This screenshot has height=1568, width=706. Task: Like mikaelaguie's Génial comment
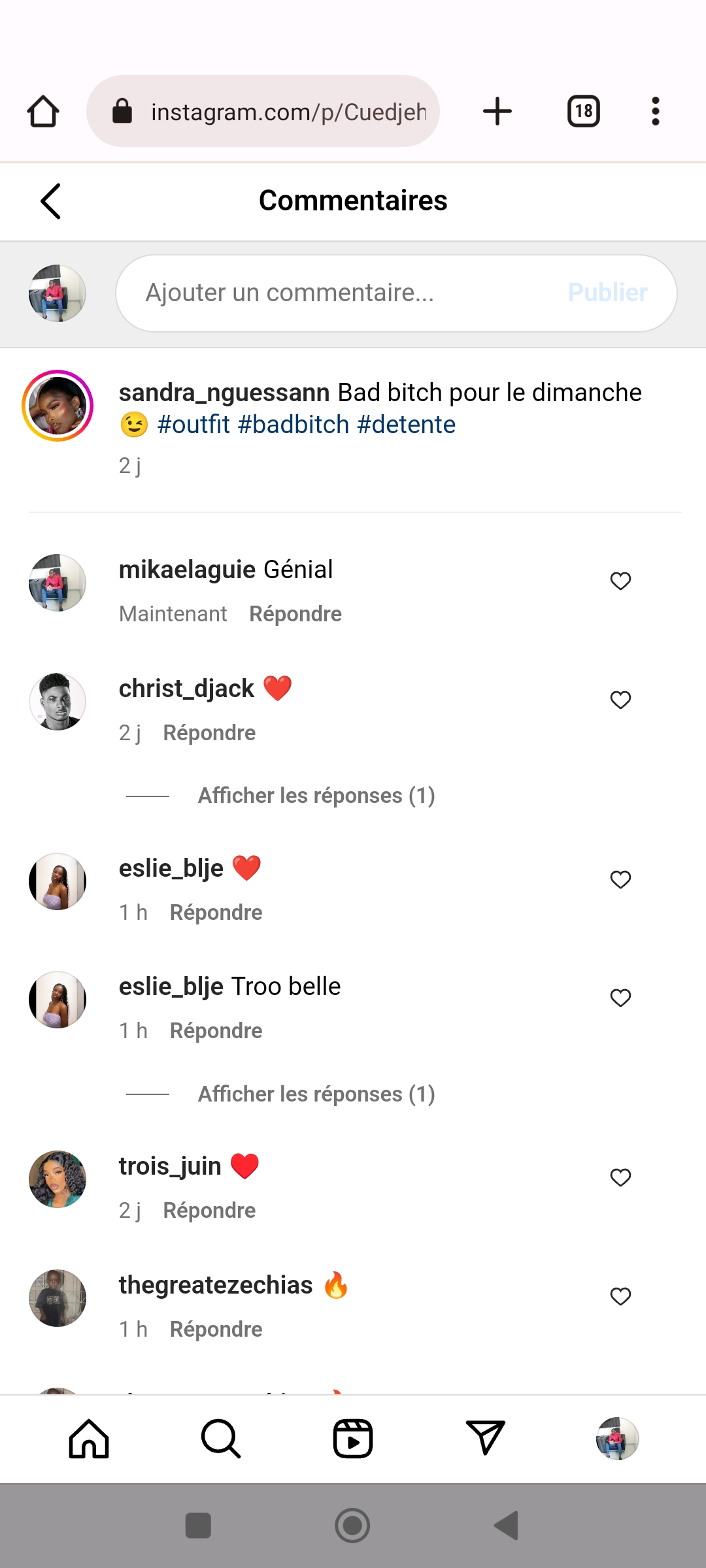[x=620, y=581]
